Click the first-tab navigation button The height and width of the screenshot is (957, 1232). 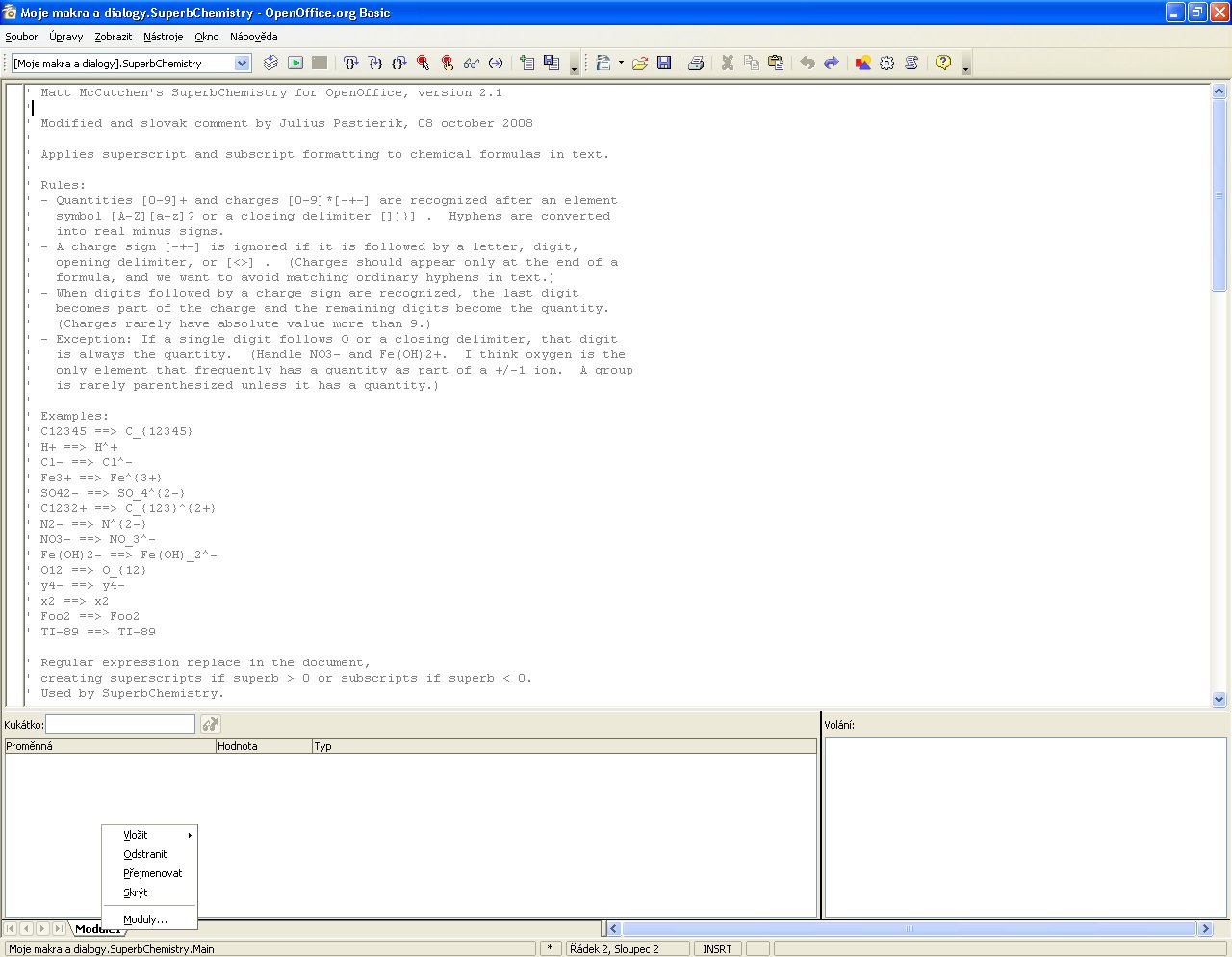[x=11, y=929]
